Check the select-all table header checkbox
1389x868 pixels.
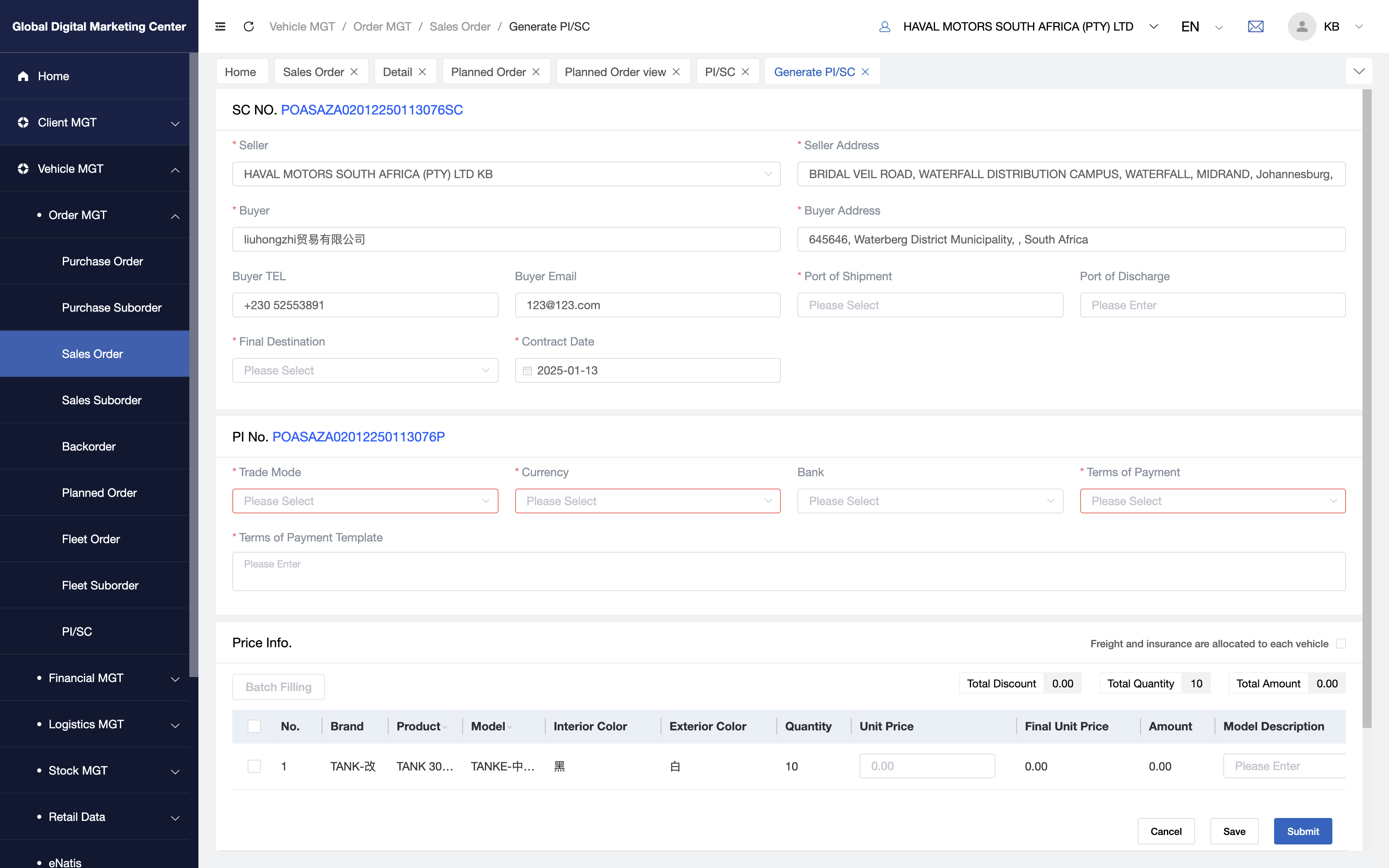(x=254, y=726)
